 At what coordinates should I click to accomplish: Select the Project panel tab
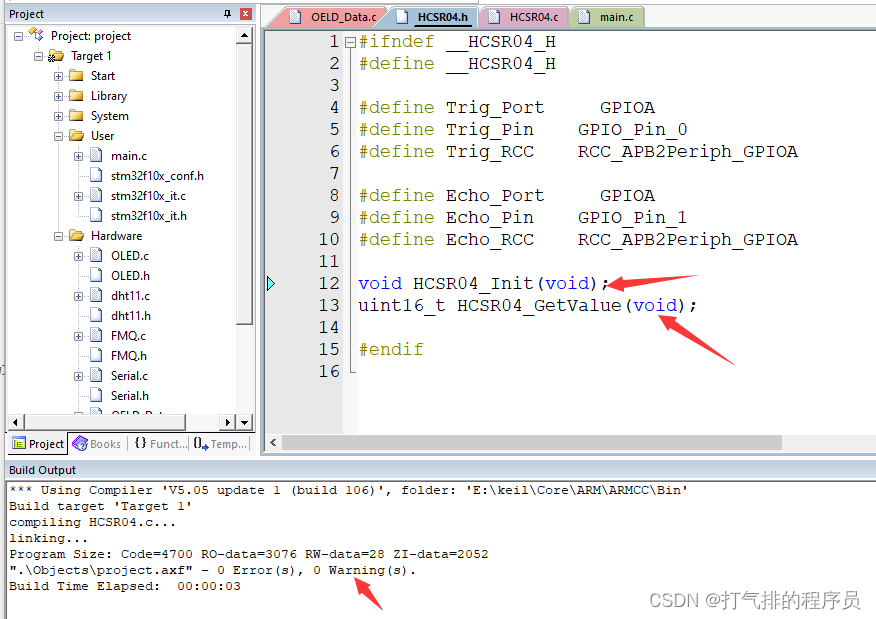pyautogui.click(x=37, y=443)
